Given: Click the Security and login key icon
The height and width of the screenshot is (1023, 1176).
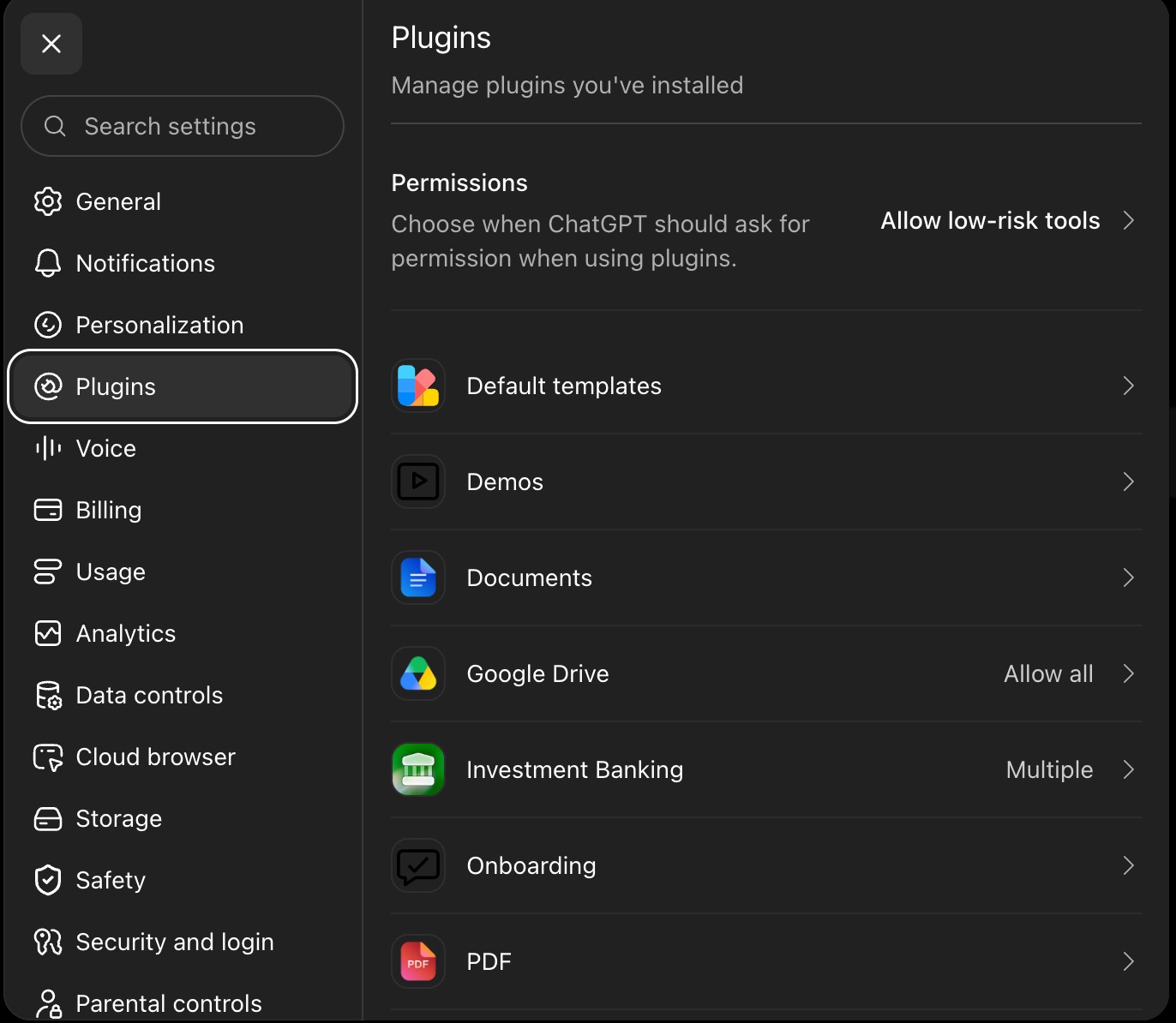Looking at the screenshot, I should pyautogui.click(x=48, y=942).
